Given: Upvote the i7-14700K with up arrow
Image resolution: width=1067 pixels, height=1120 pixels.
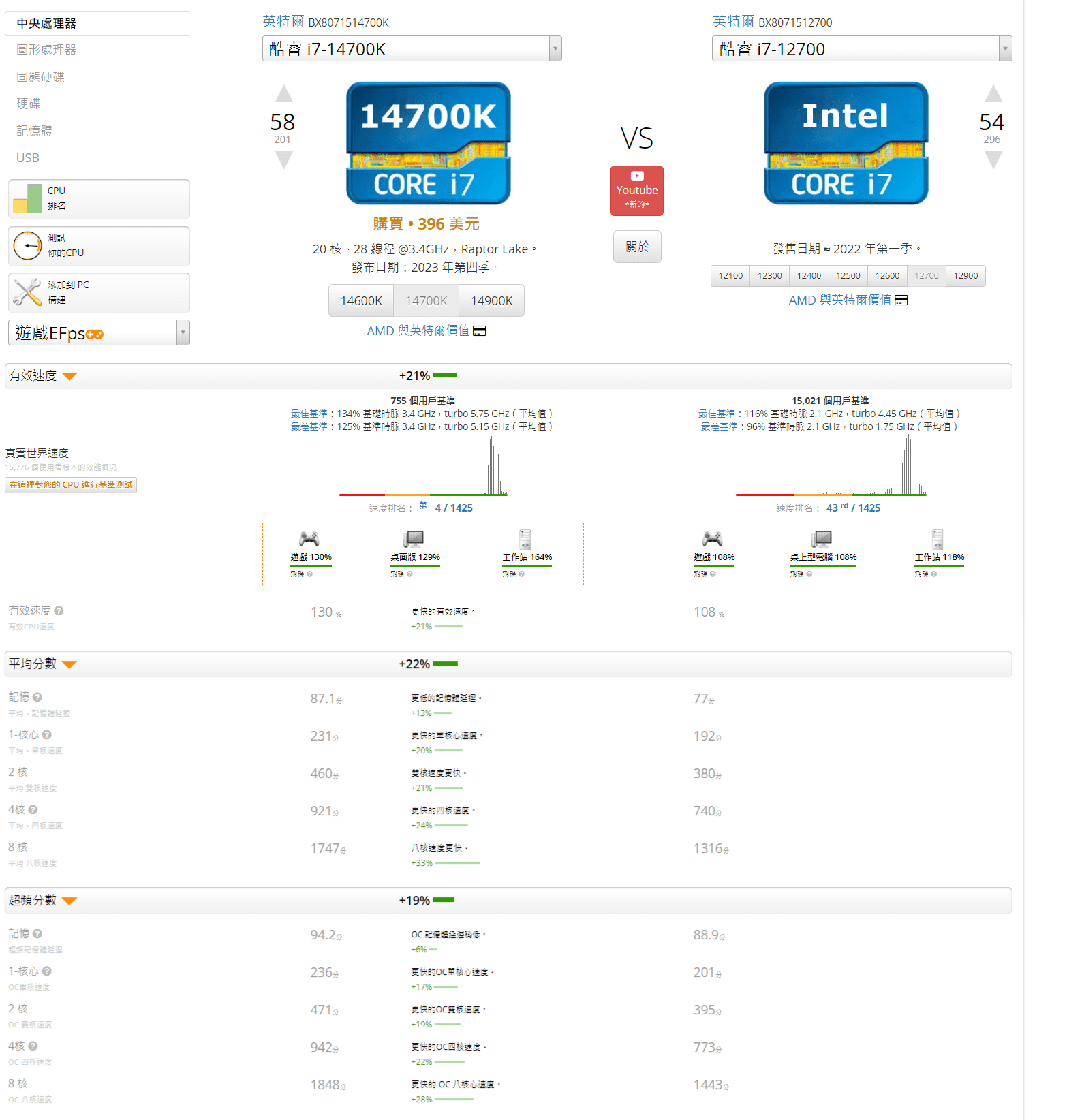Looking at the screenshot, I should coord(284,94).
